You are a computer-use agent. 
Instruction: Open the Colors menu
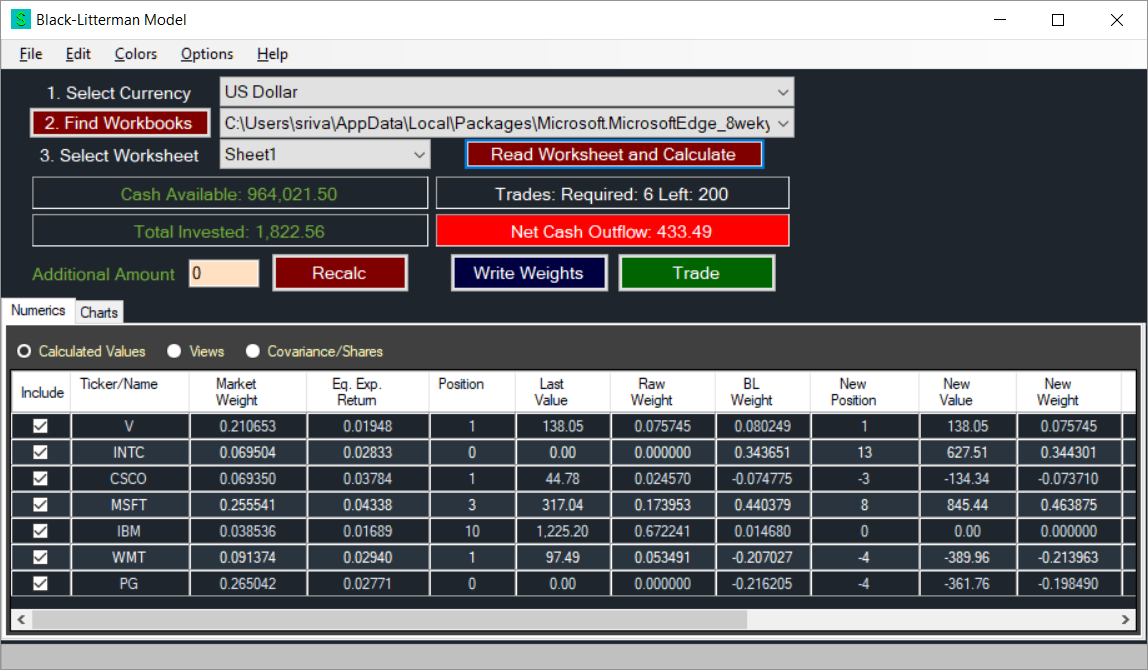click(x=135, y=54)
